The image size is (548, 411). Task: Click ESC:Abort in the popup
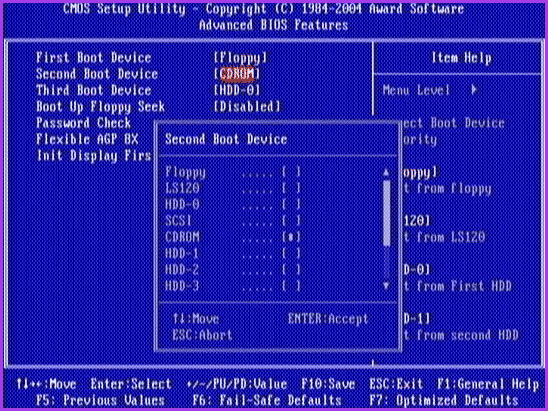(x=202, y=335)
